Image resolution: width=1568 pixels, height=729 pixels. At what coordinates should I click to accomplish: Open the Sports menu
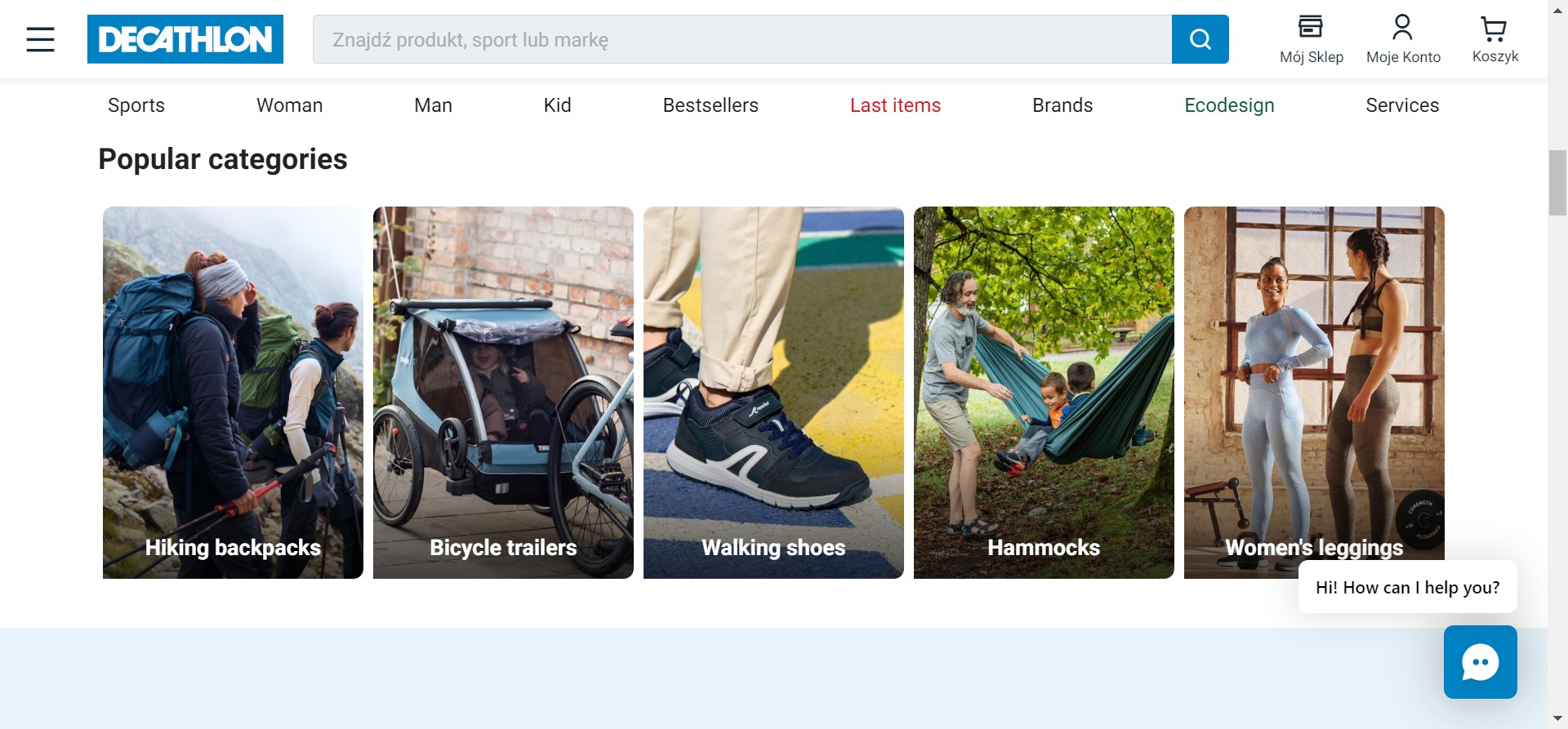point(136,105)
